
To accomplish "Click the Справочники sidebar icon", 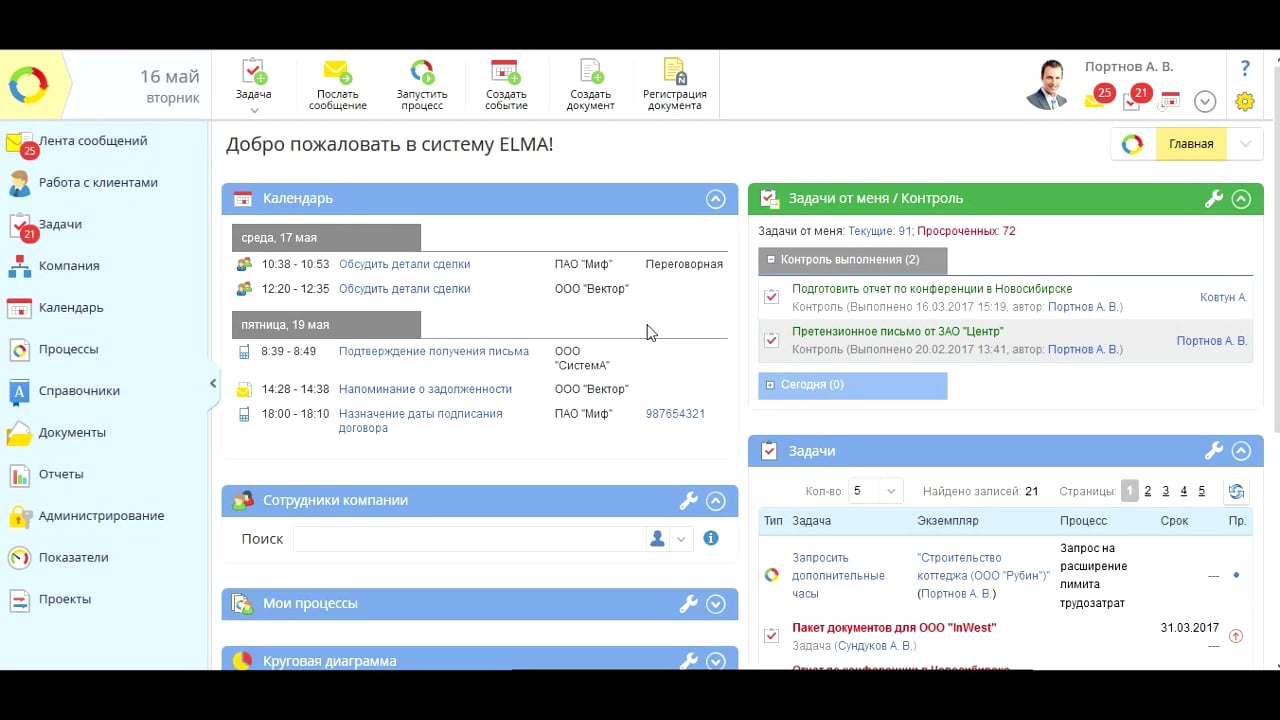I will coord(19,392).
